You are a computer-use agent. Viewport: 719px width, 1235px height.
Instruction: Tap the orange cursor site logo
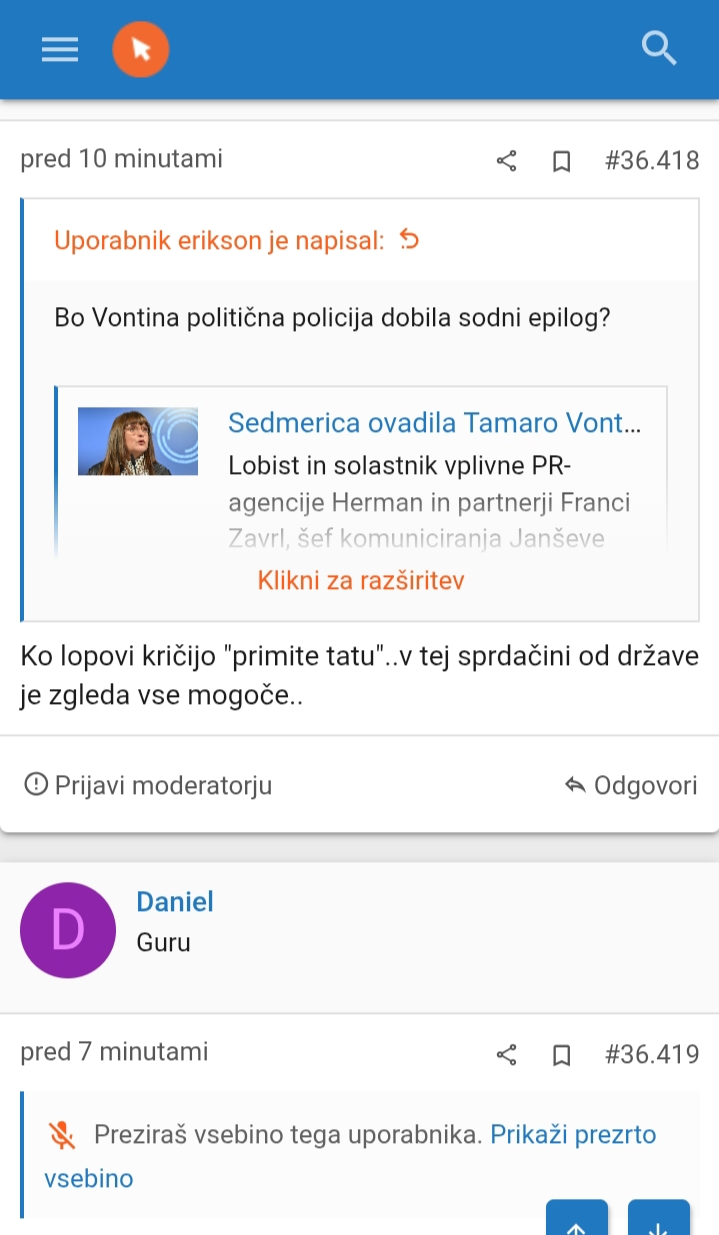tap(141, 49)
